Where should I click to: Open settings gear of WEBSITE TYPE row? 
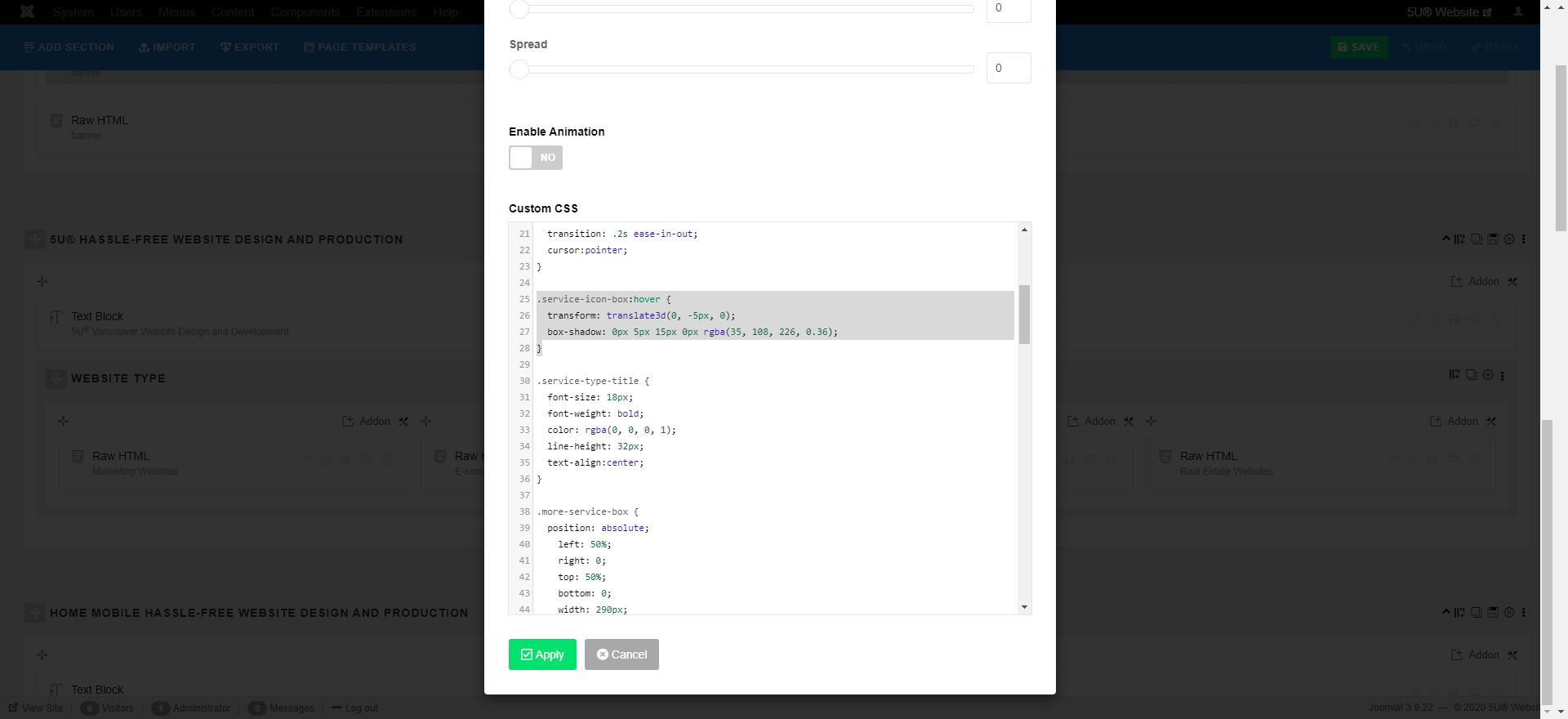pyautogui.click(x=1488, y=375)
